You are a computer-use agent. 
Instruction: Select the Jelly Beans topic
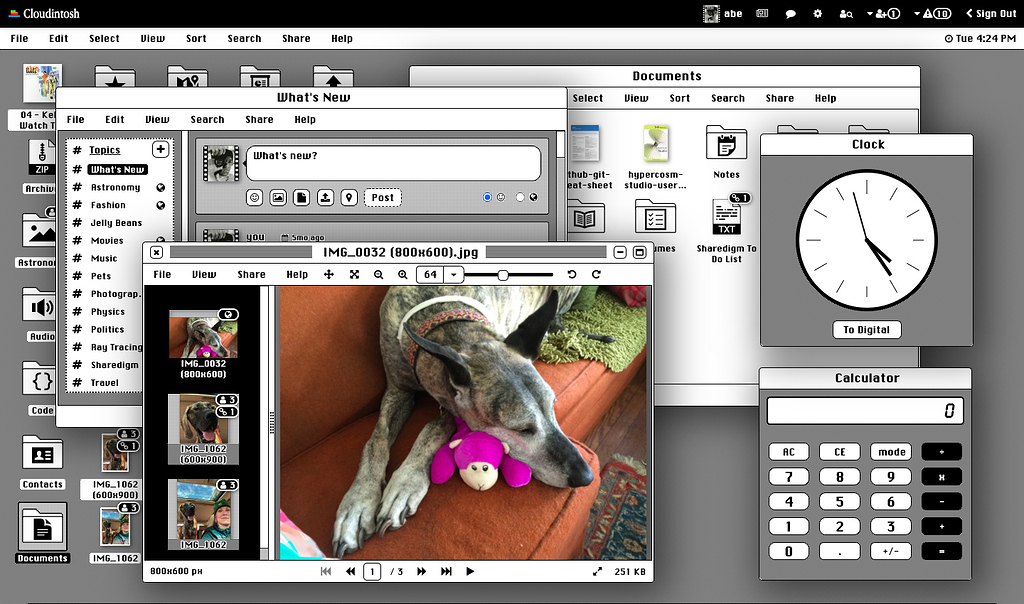[x=116, y=223]
